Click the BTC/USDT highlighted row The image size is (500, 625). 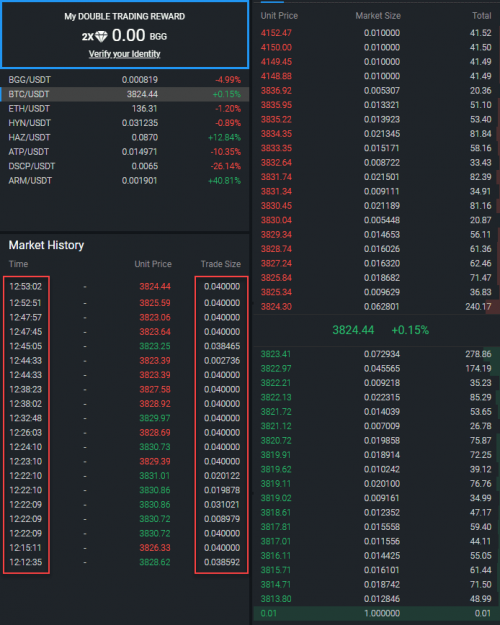[124, 94]
